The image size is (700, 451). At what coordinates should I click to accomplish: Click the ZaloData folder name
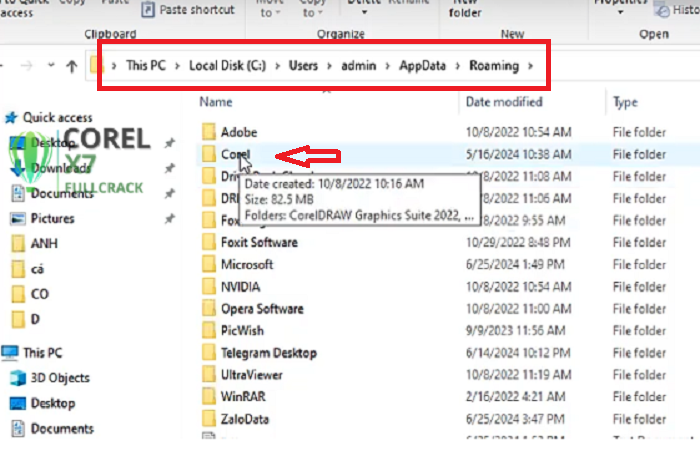click(x=245, y=419)
